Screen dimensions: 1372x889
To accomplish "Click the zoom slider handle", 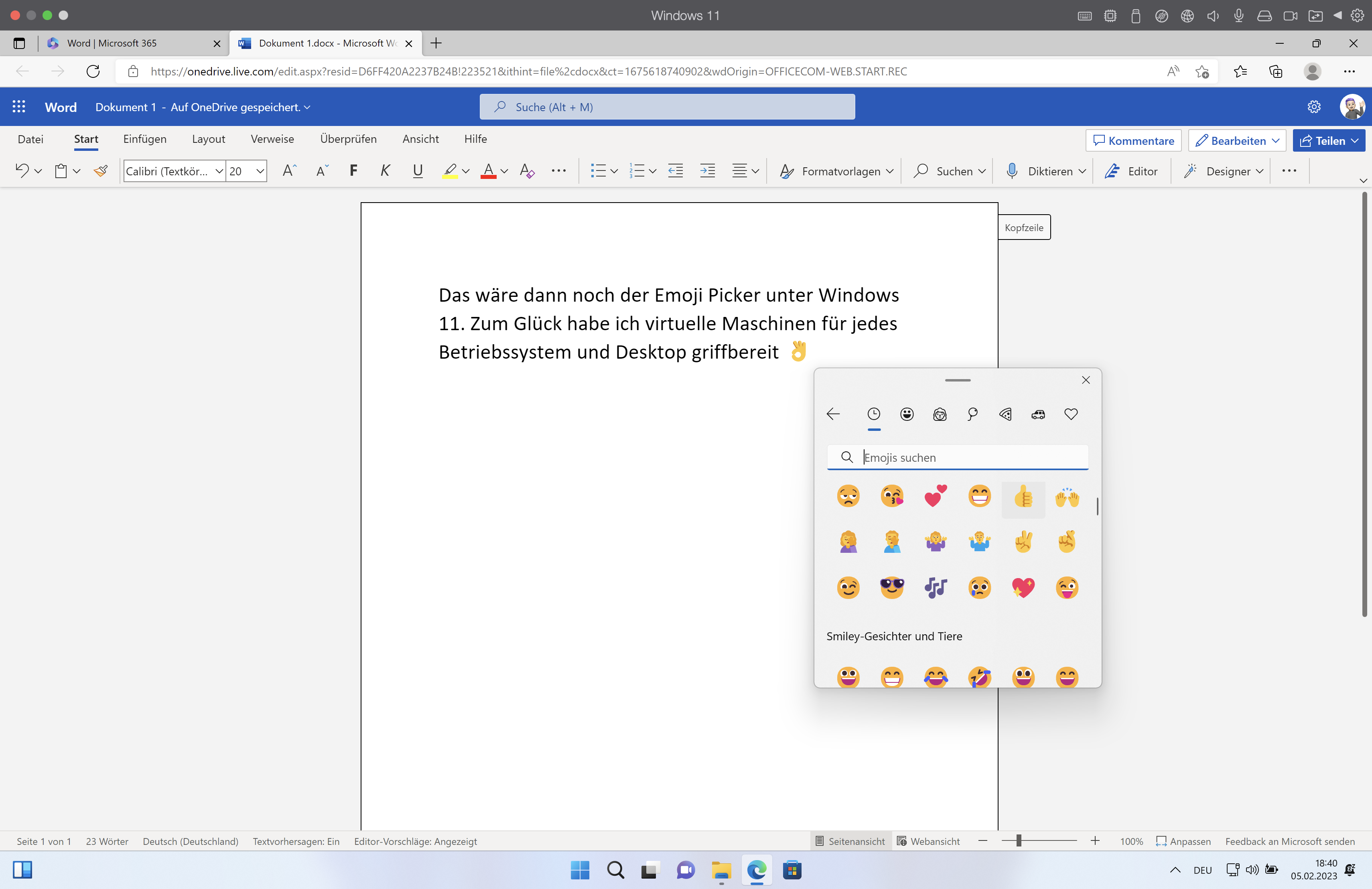I will coord(1019,841).
